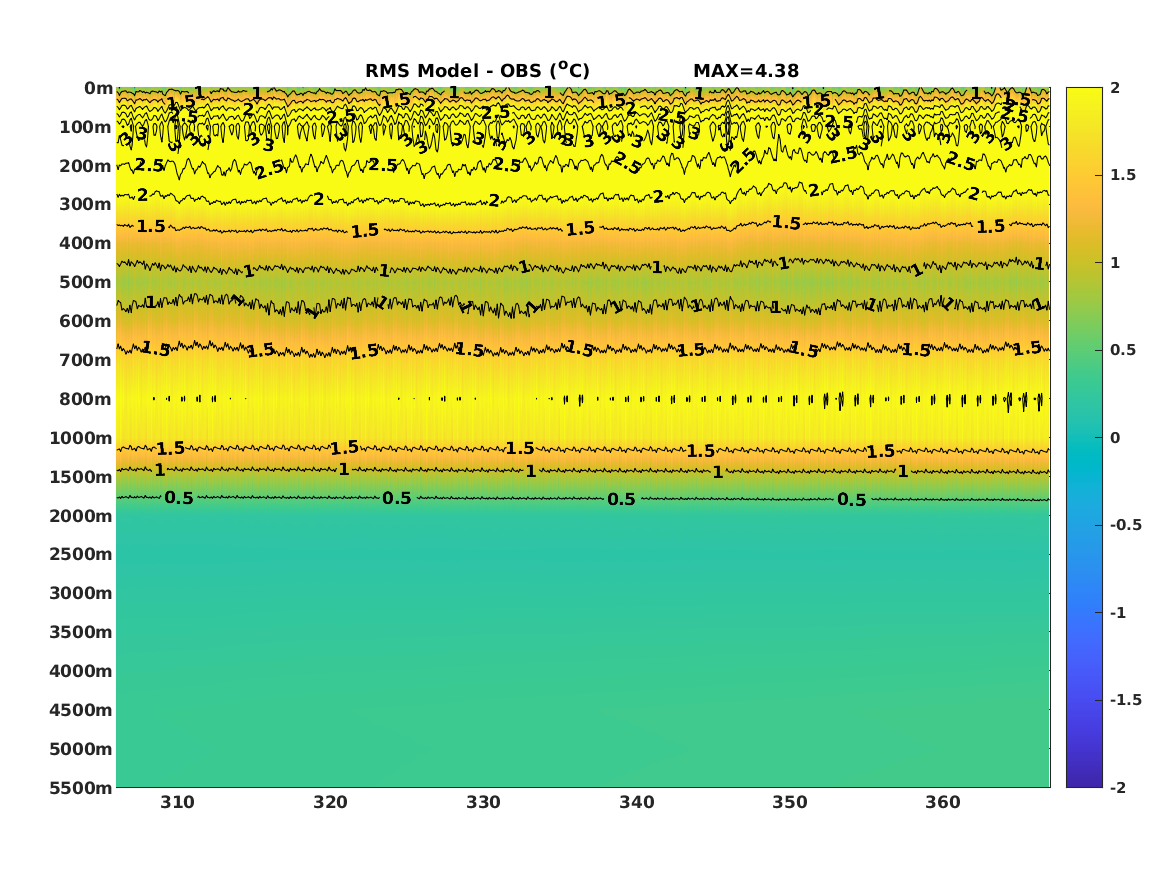
Task: Select the "350" x-axis tick label
Action: [x=790, y=802]
